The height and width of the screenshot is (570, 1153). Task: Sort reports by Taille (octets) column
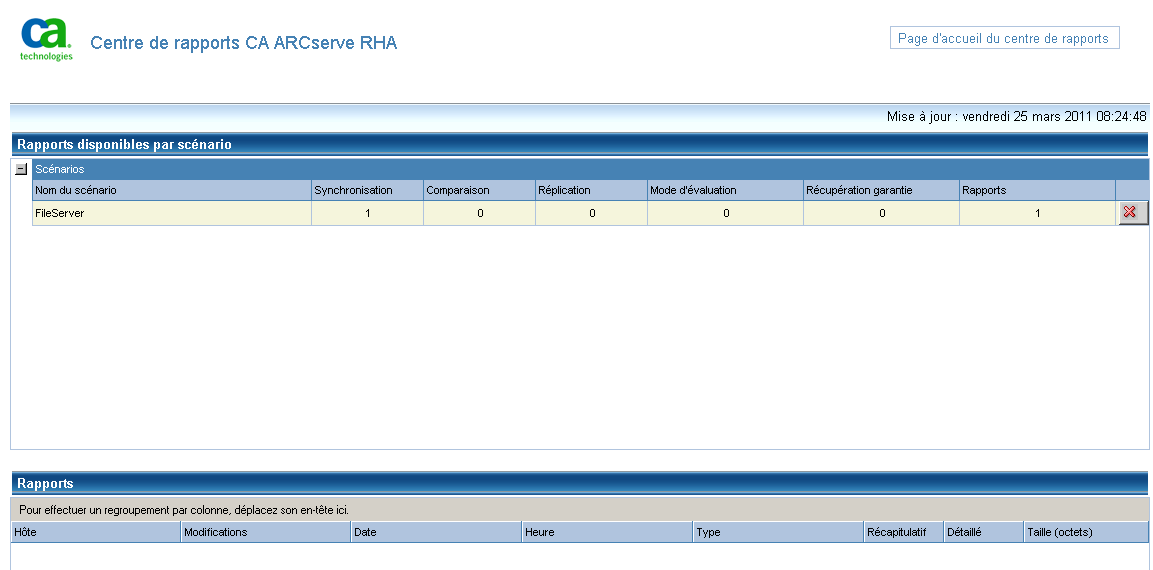[x=1086, y=532]
